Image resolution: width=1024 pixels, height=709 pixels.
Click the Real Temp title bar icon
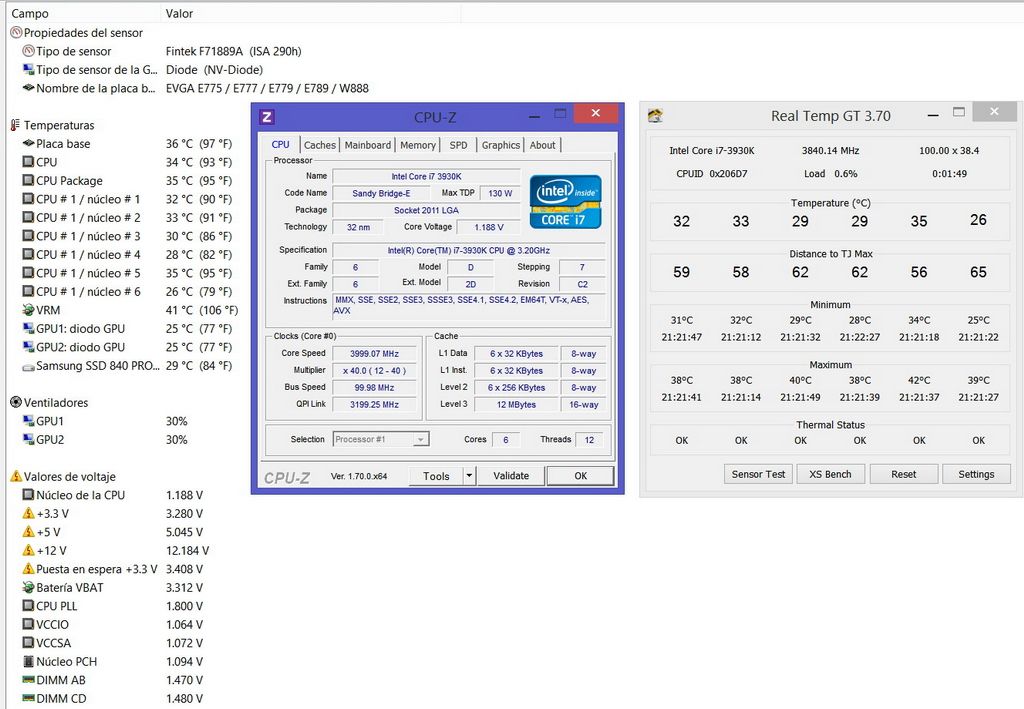tap(655, 116)
